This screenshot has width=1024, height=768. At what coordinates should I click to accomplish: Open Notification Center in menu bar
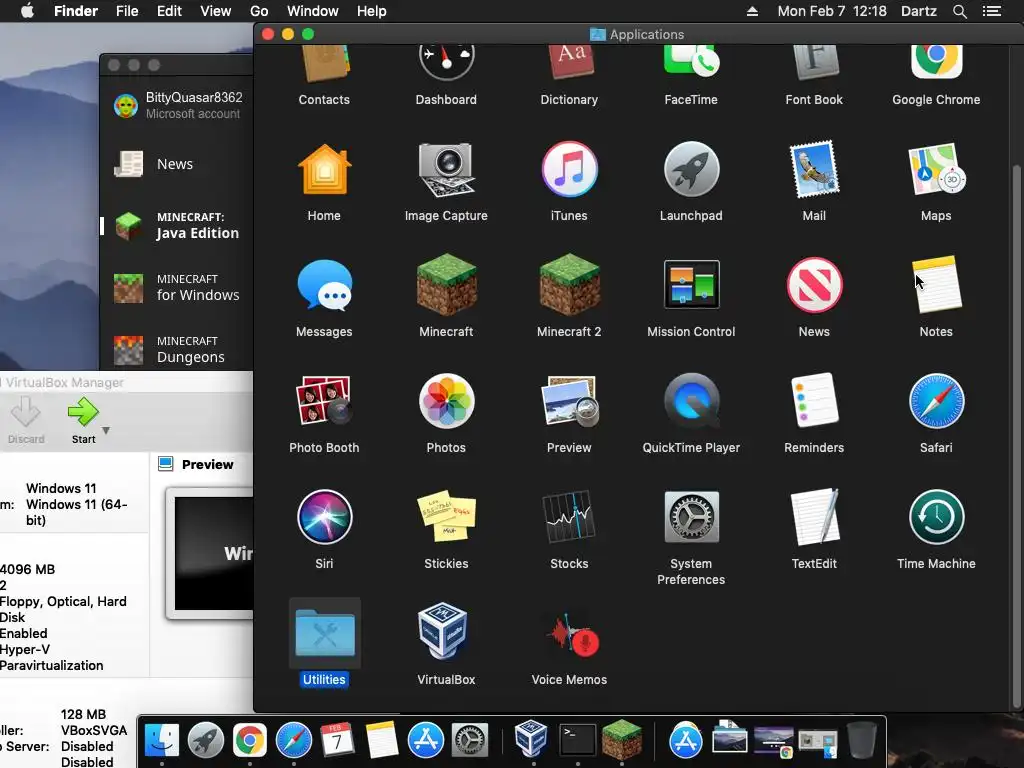point(992,11)
